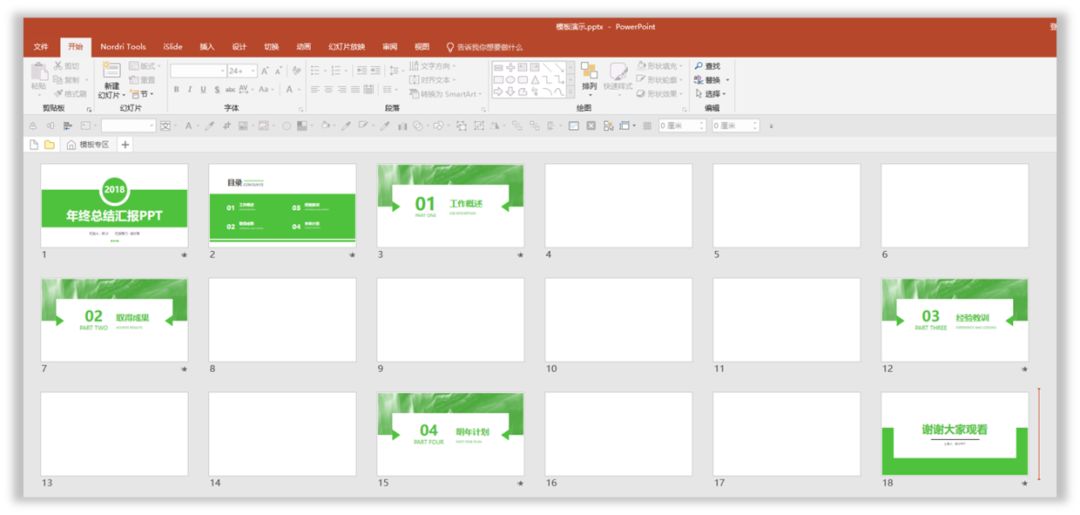Toggle text shadow (S) formatting

click(x=216, y=90)
